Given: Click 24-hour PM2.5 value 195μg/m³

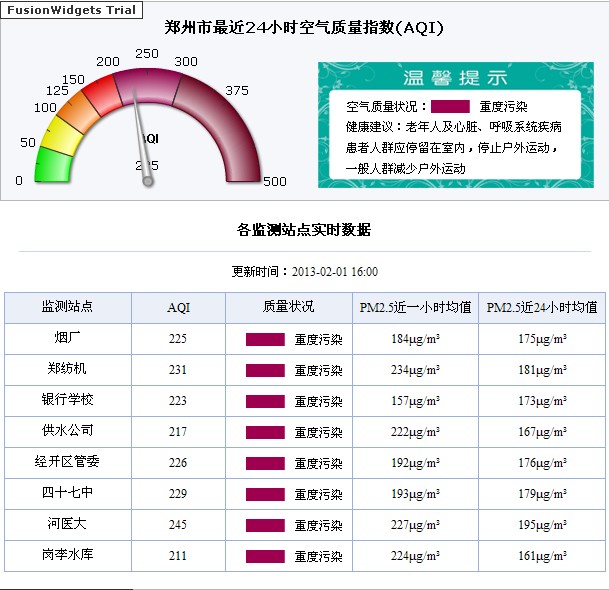Looking at the screenshot, I should pos(542,526).
